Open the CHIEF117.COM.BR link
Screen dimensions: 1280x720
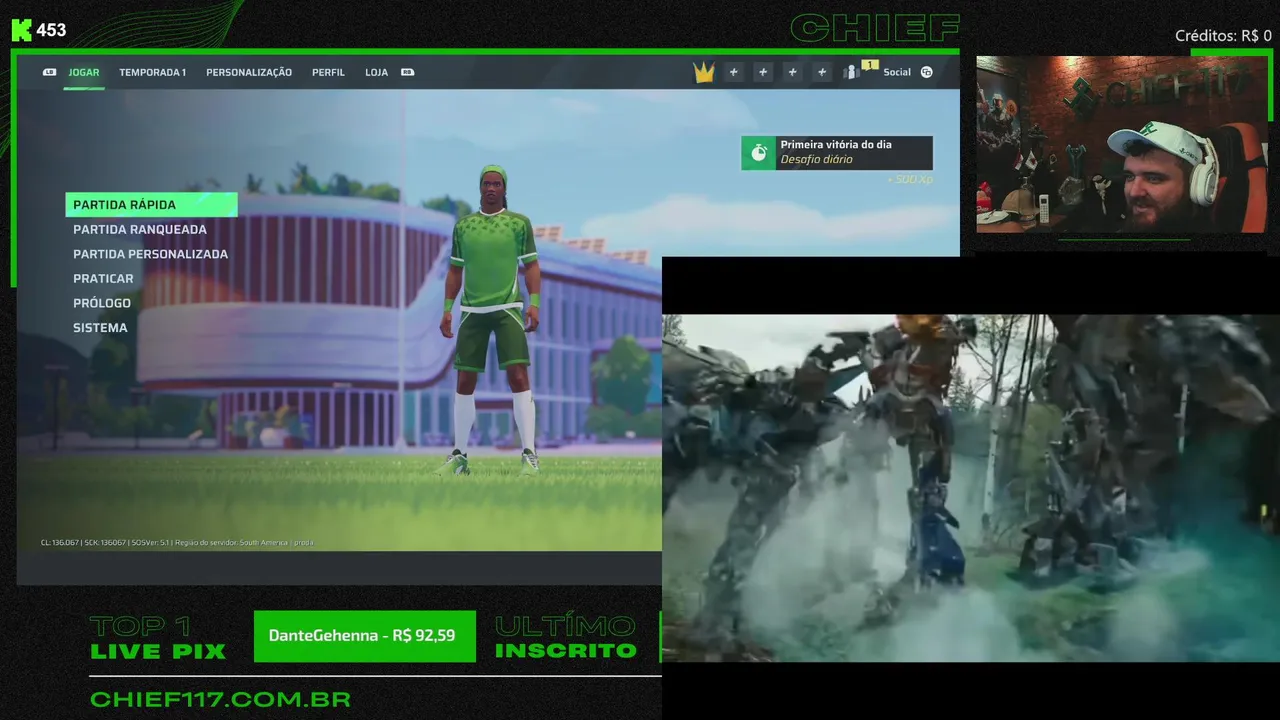coord(220,699)
